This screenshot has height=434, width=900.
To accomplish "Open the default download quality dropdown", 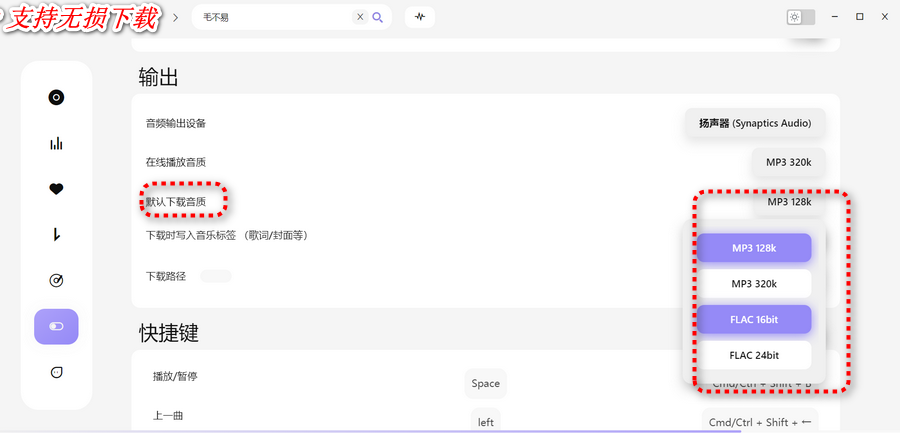I will tap(788, 202).
